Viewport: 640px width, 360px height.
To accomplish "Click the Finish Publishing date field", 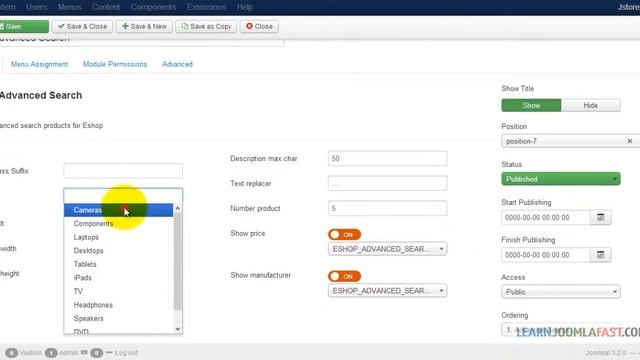I will 546,255.
